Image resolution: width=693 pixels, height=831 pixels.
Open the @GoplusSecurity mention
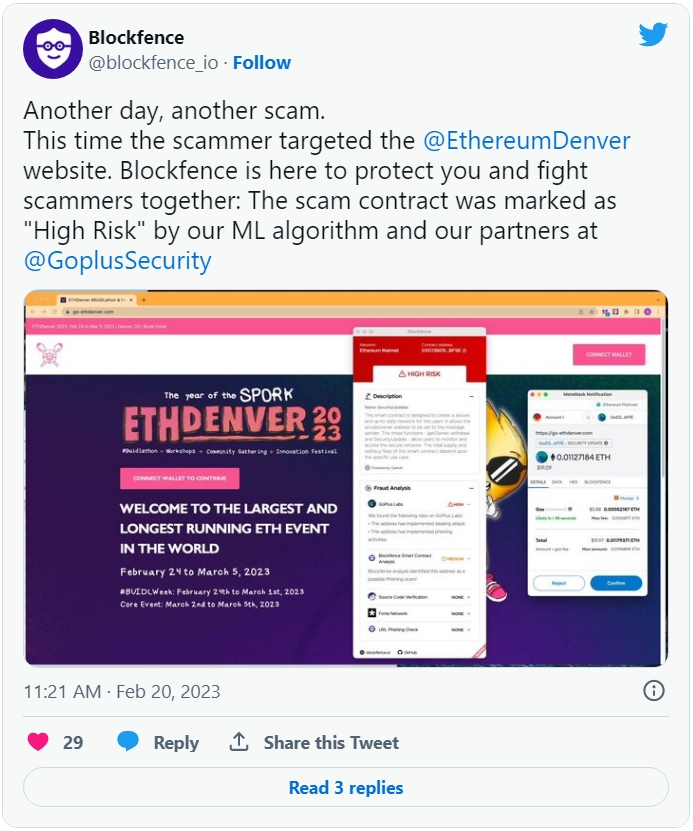click(118, 261)
